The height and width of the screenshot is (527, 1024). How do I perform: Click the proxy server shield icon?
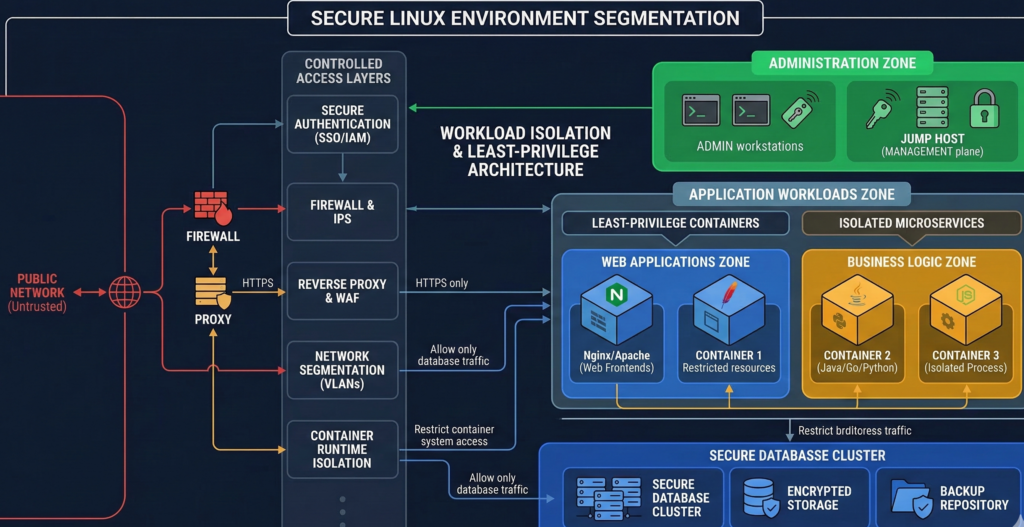point(213,292)
